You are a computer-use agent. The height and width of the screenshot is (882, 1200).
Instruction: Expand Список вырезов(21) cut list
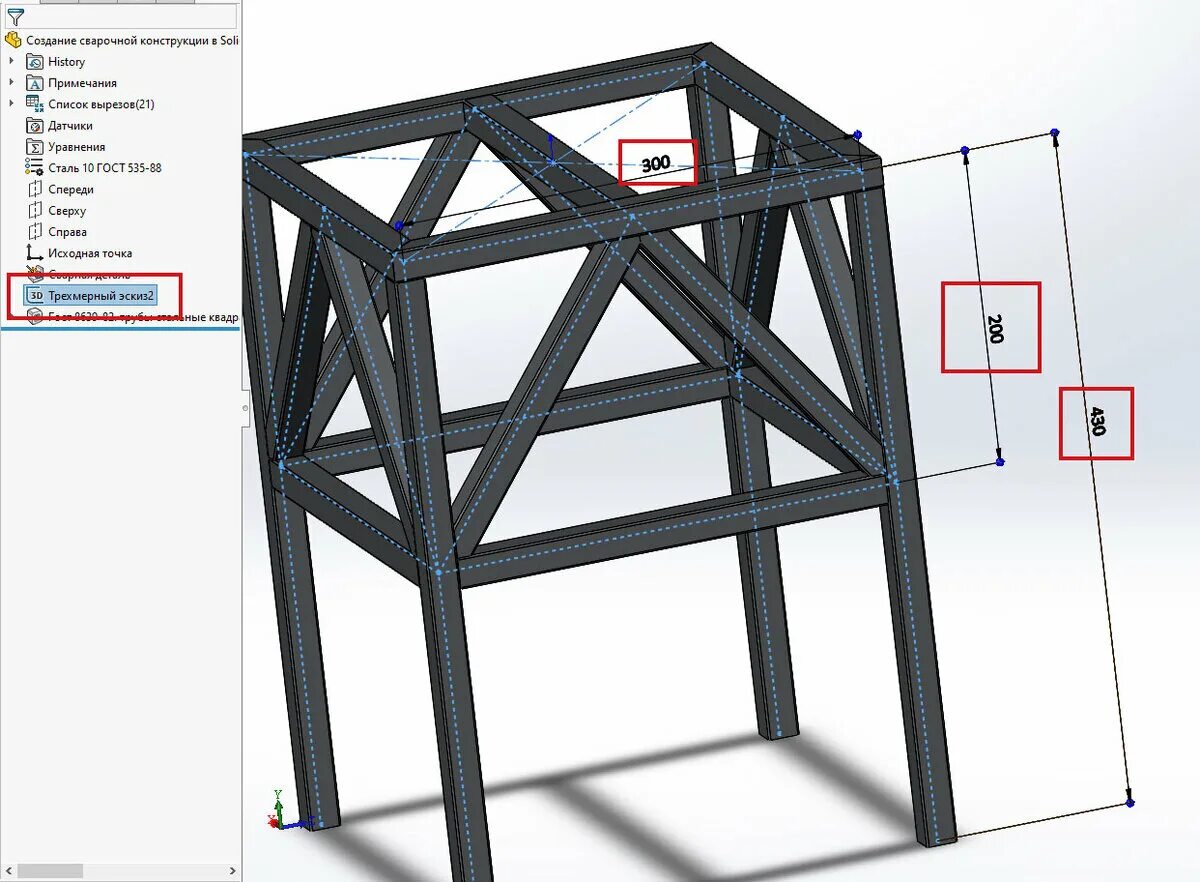point(12,104)
